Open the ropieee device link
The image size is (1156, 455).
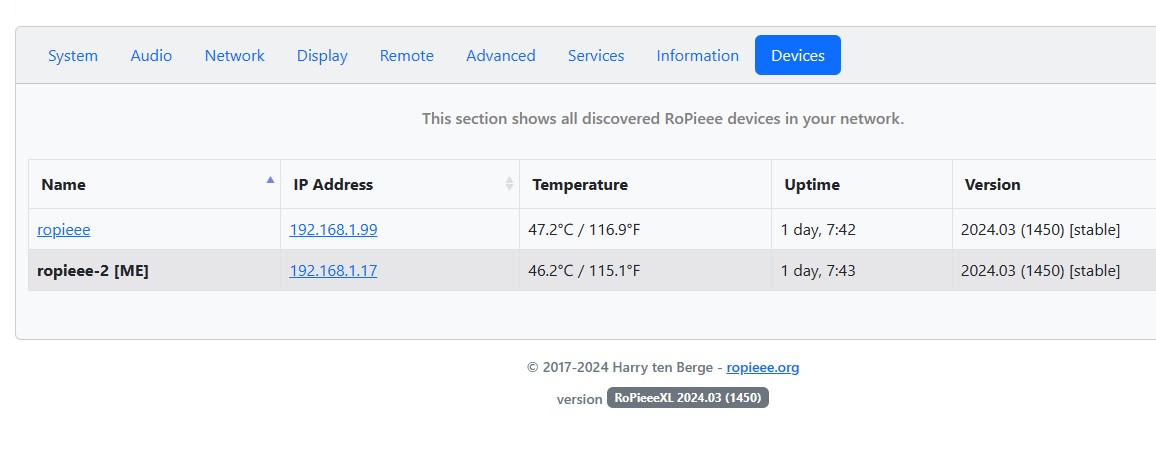click(63, 229)
